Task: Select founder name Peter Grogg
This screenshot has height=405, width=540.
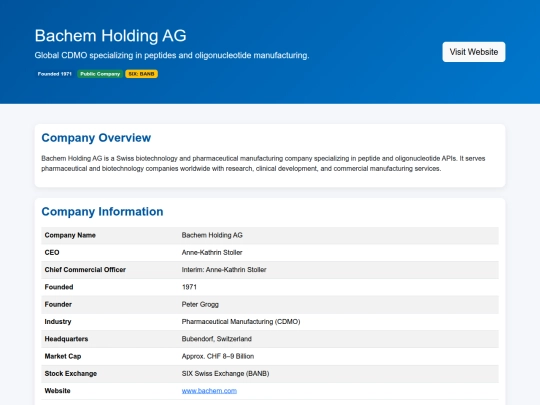Action: (200, 304)
